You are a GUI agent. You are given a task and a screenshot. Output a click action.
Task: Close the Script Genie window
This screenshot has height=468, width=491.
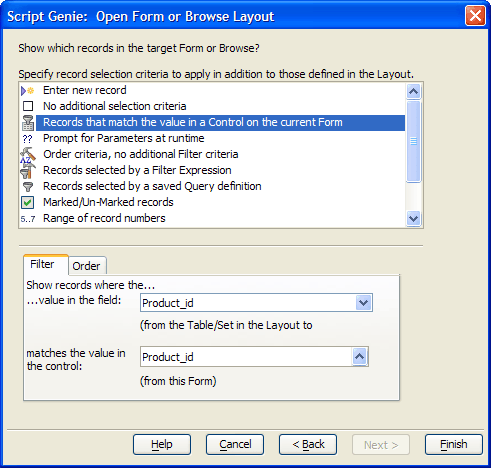pos(475,16)
